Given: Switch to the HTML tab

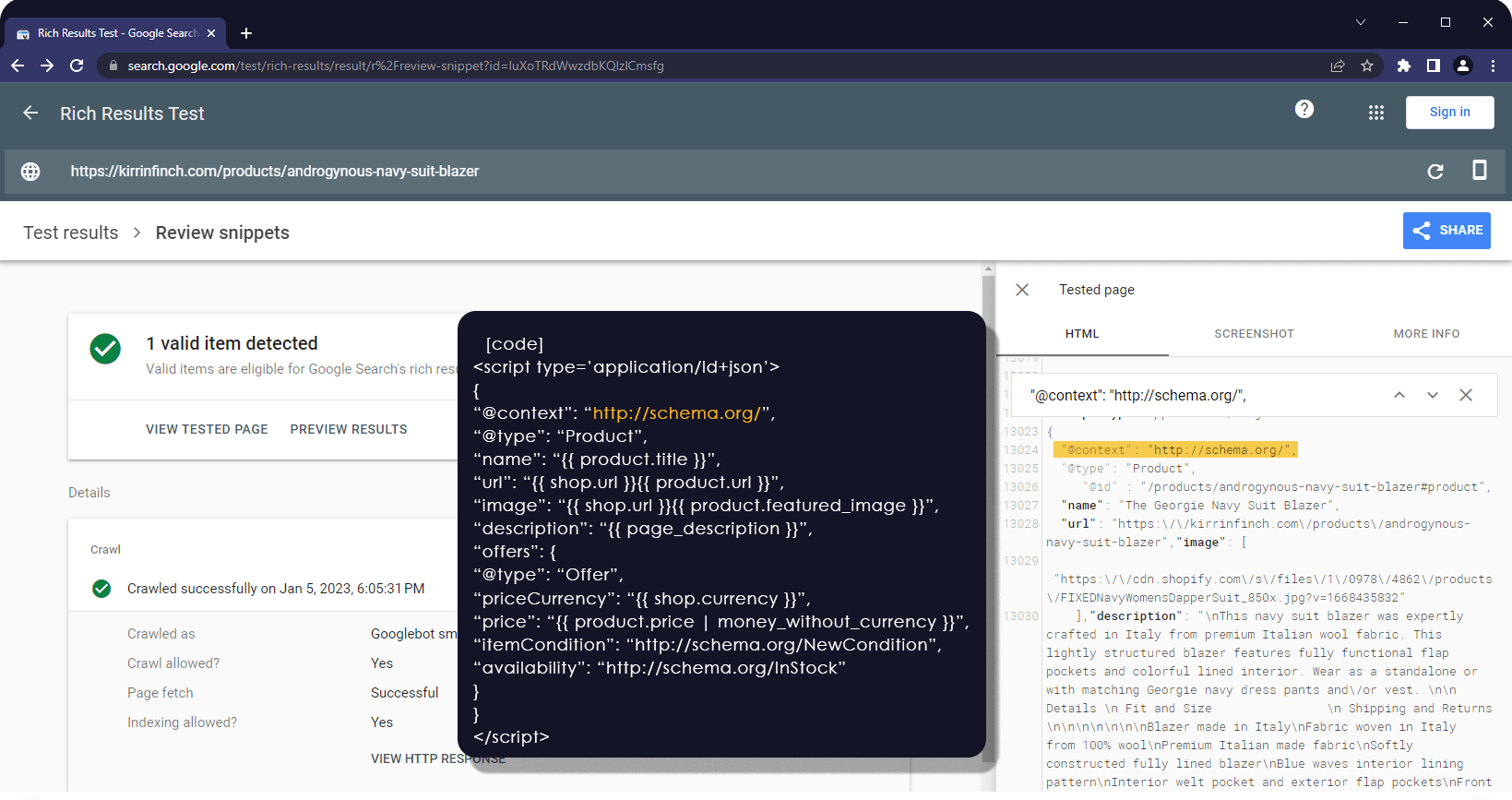Looking at the screenshot, I should point(1082,334).
